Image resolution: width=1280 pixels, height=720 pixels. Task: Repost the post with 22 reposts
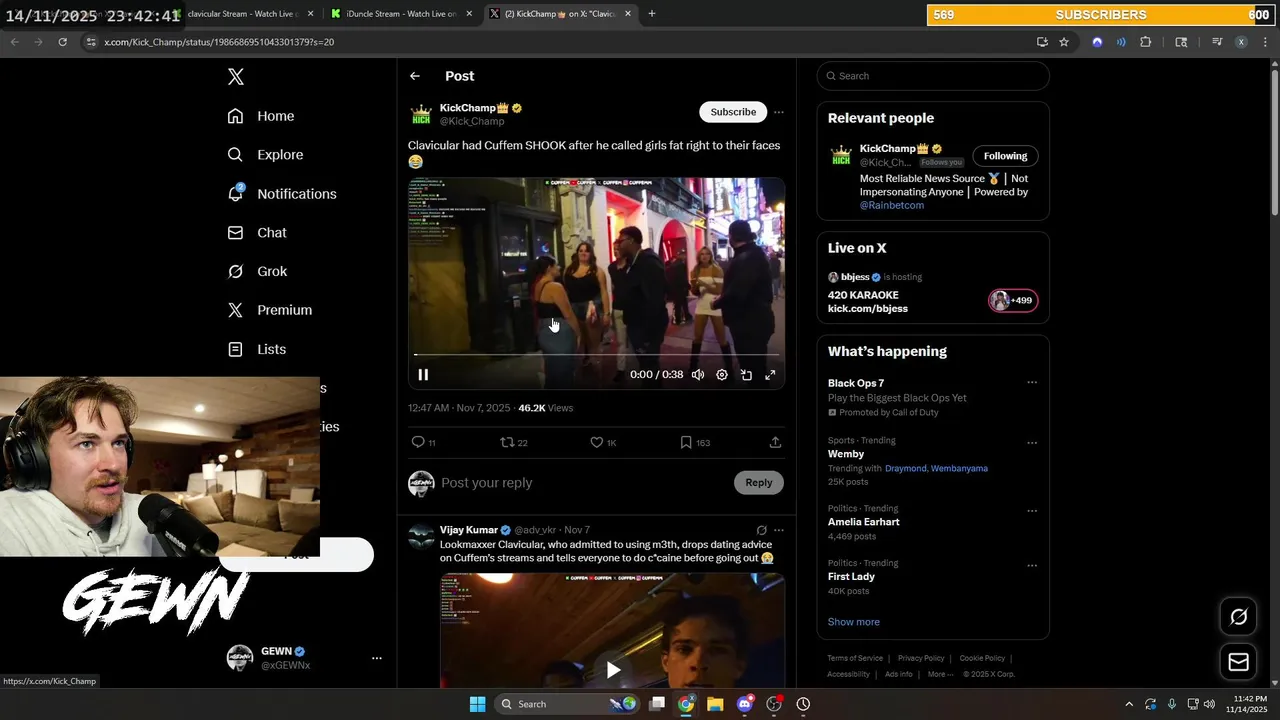pyautogui.click(x=513, y=442)
